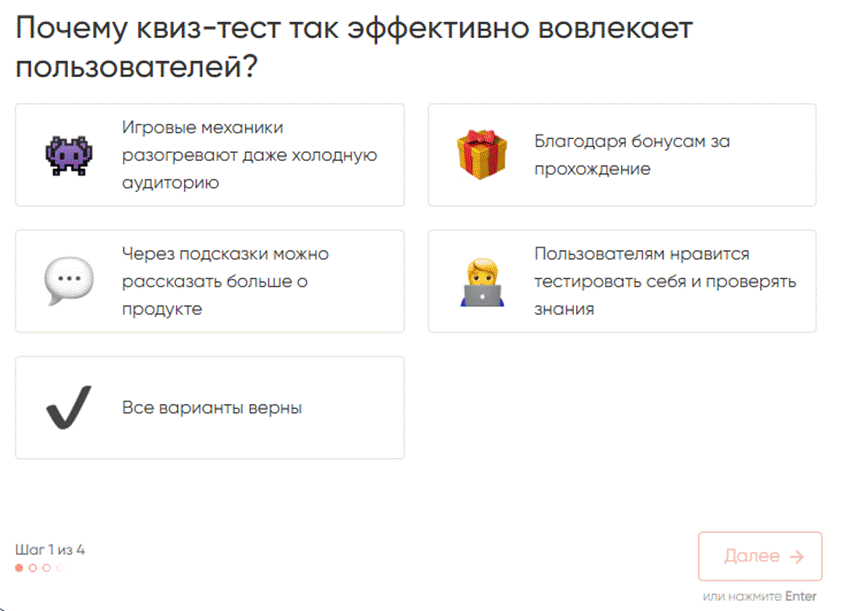Click the 'Далее' next button
850x611 pixels.
pyautogui.click(x=760, y=556)
